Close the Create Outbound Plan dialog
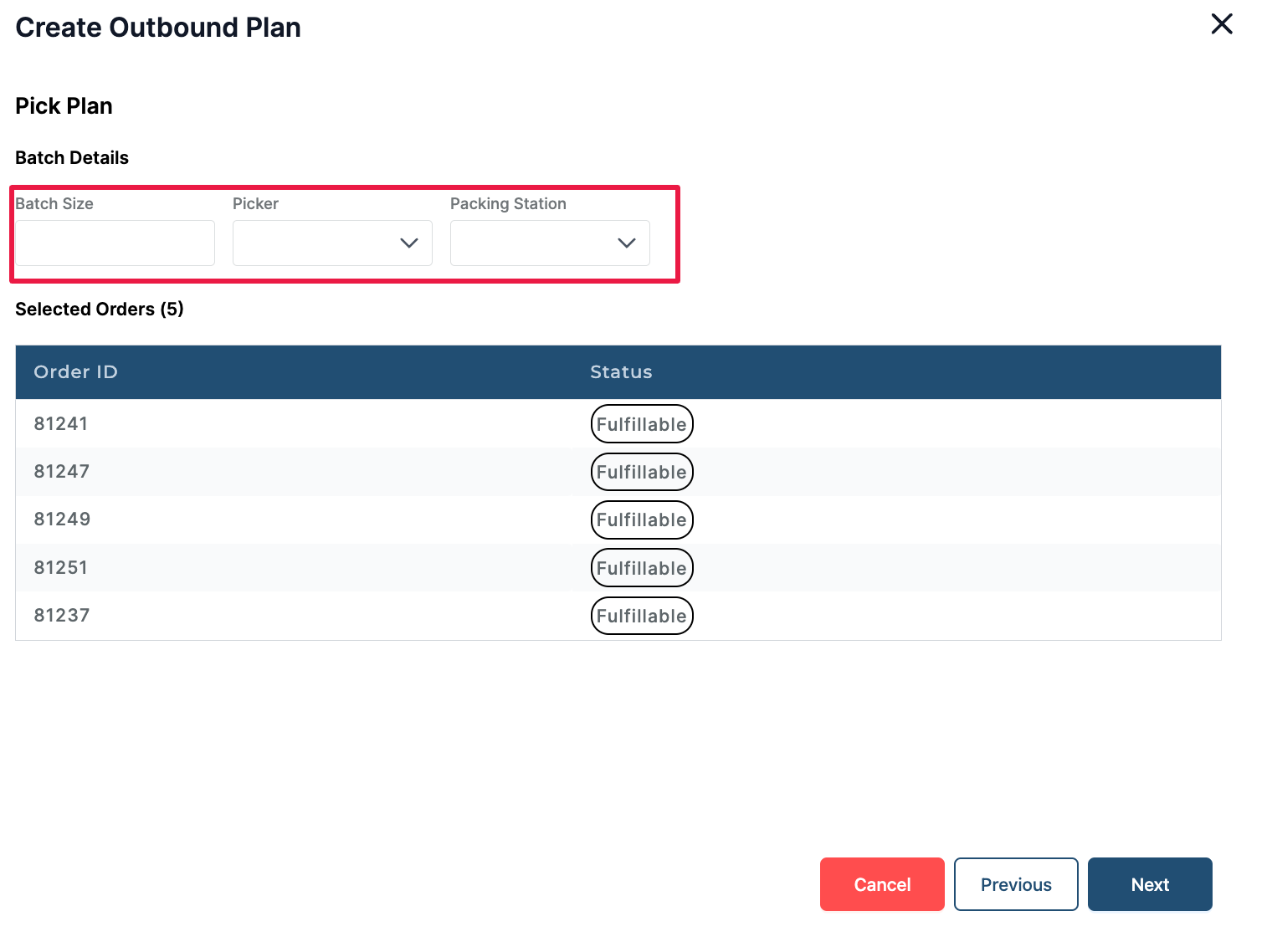This screenshot has height=952, width=1272. coord(1222,24)
